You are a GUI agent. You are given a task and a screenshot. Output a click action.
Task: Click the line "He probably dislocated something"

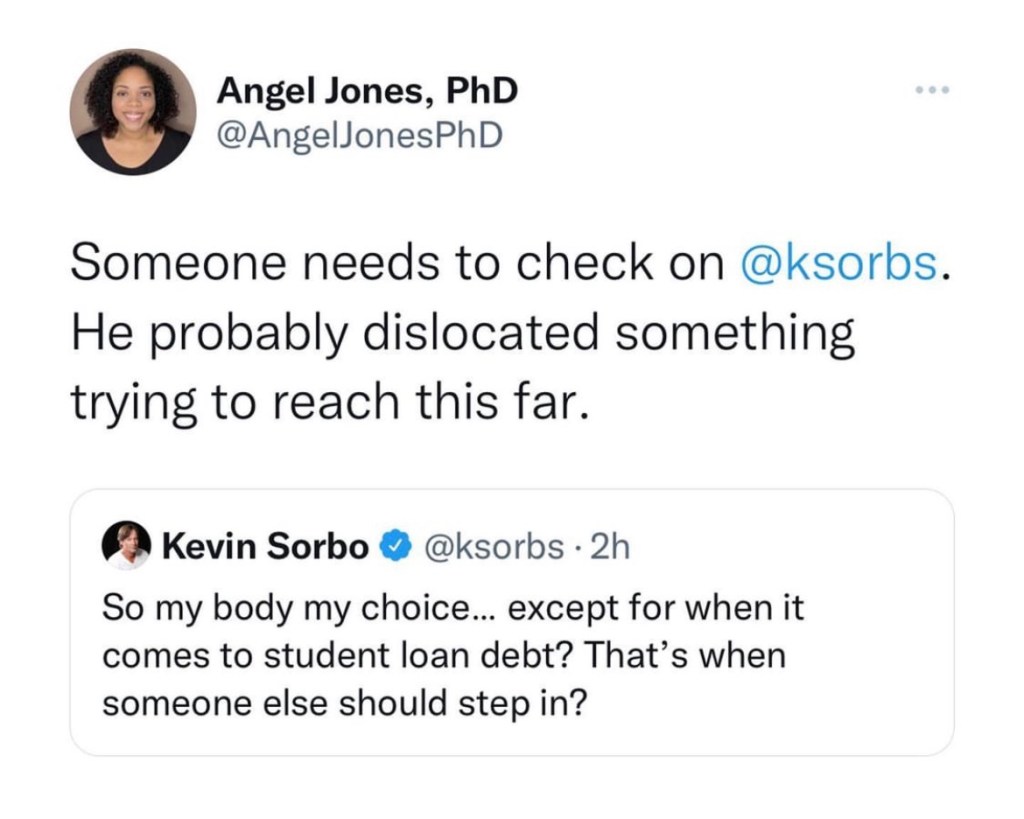pos(462,331)
